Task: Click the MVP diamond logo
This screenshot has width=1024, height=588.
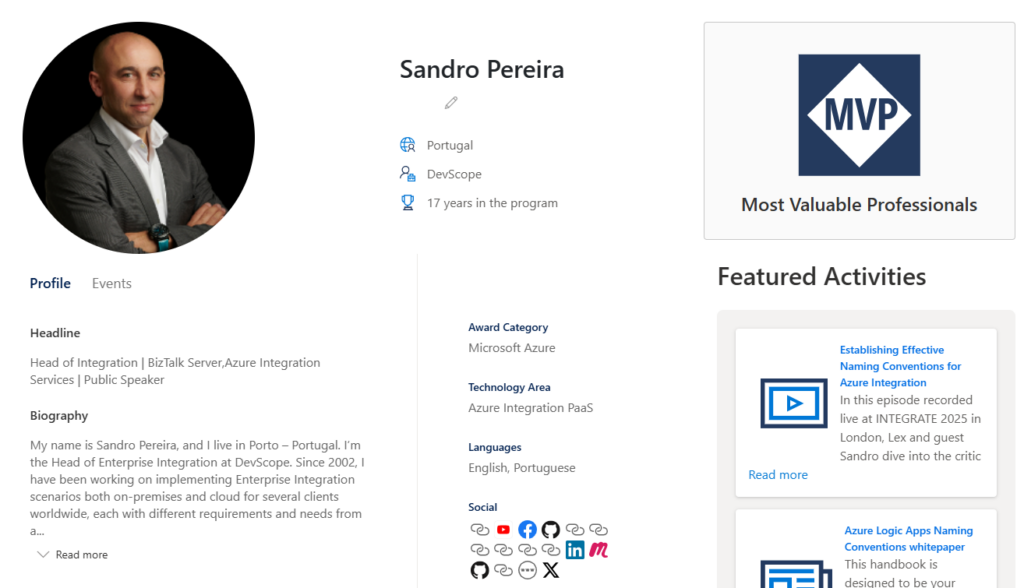Action: (859, 115)
